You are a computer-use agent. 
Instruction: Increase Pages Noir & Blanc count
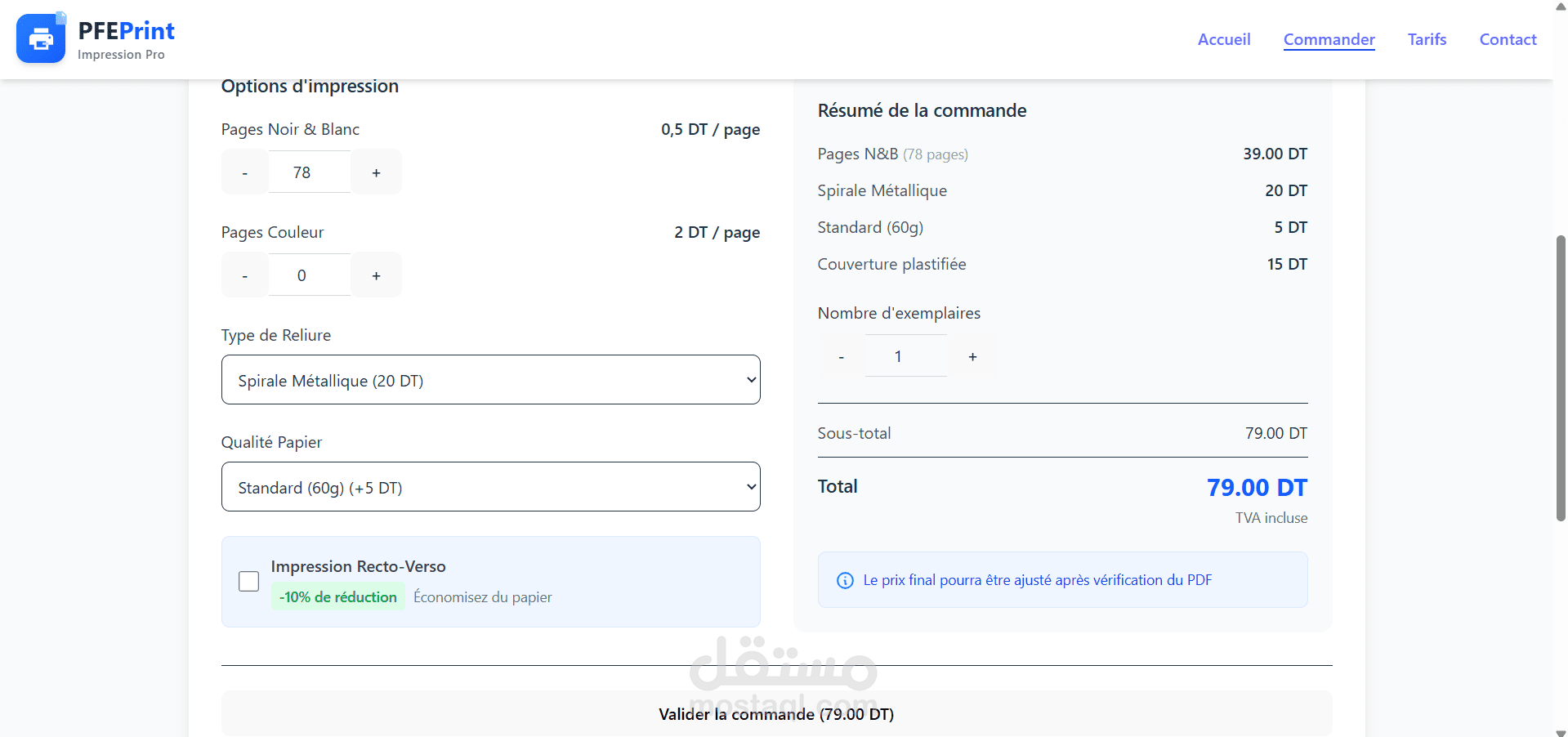376,172
